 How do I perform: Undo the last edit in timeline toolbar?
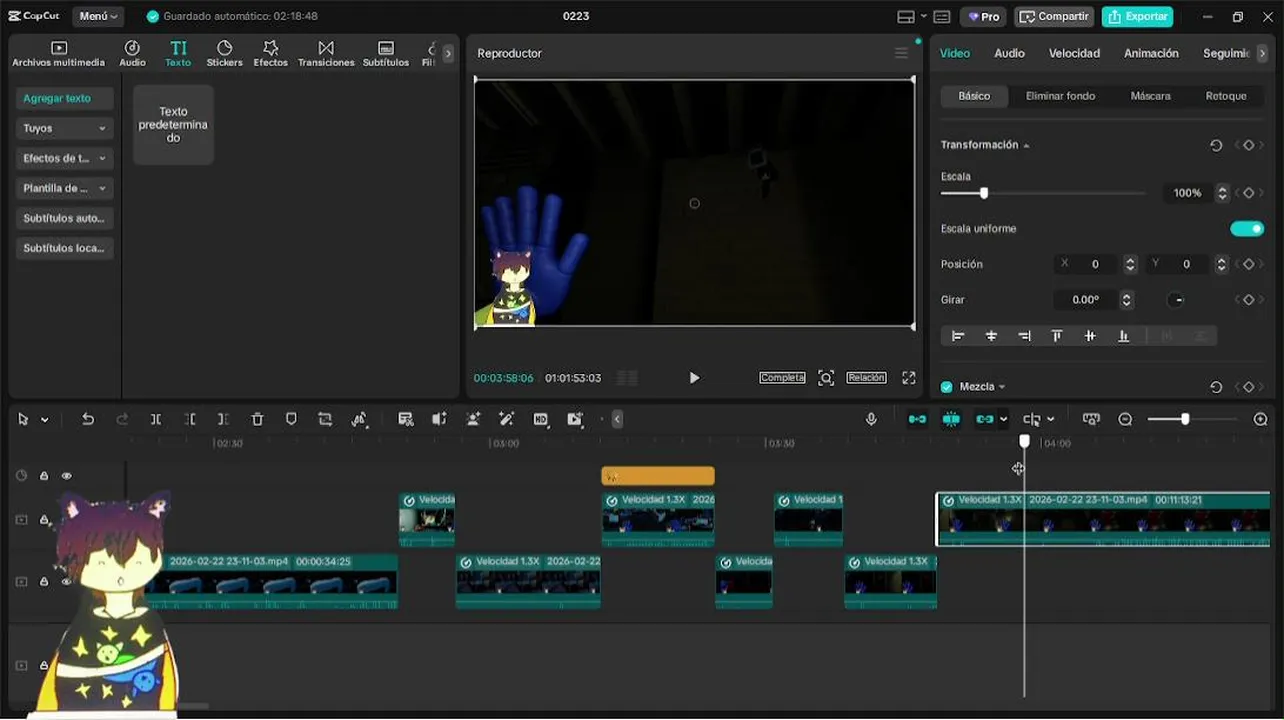pyautogui.click(x=88, y=419)
